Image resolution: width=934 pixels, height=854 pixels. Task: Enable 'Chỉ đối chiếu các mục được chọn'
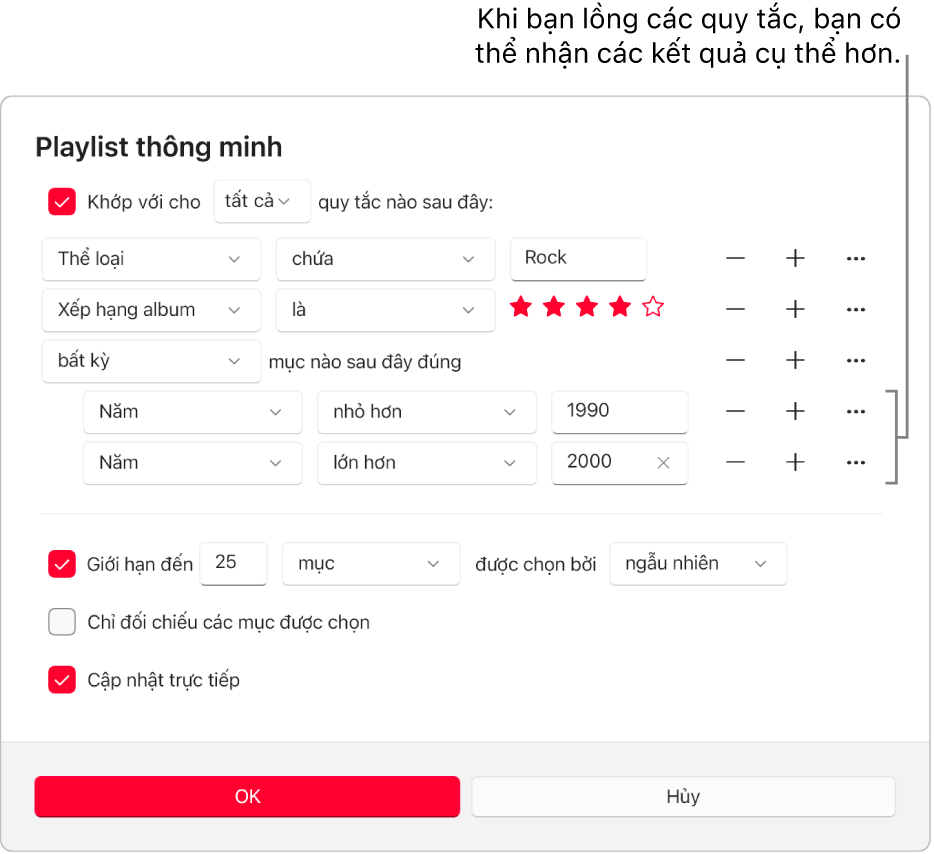tap(62, 623)
